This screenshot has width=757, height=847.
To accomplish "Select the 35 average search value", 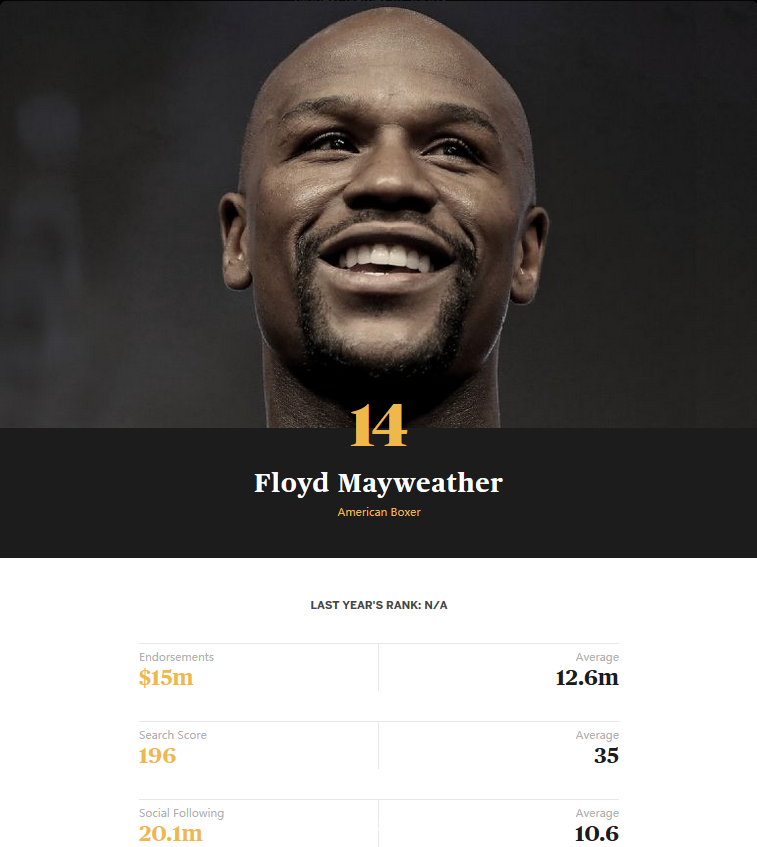I will (606, 756).
